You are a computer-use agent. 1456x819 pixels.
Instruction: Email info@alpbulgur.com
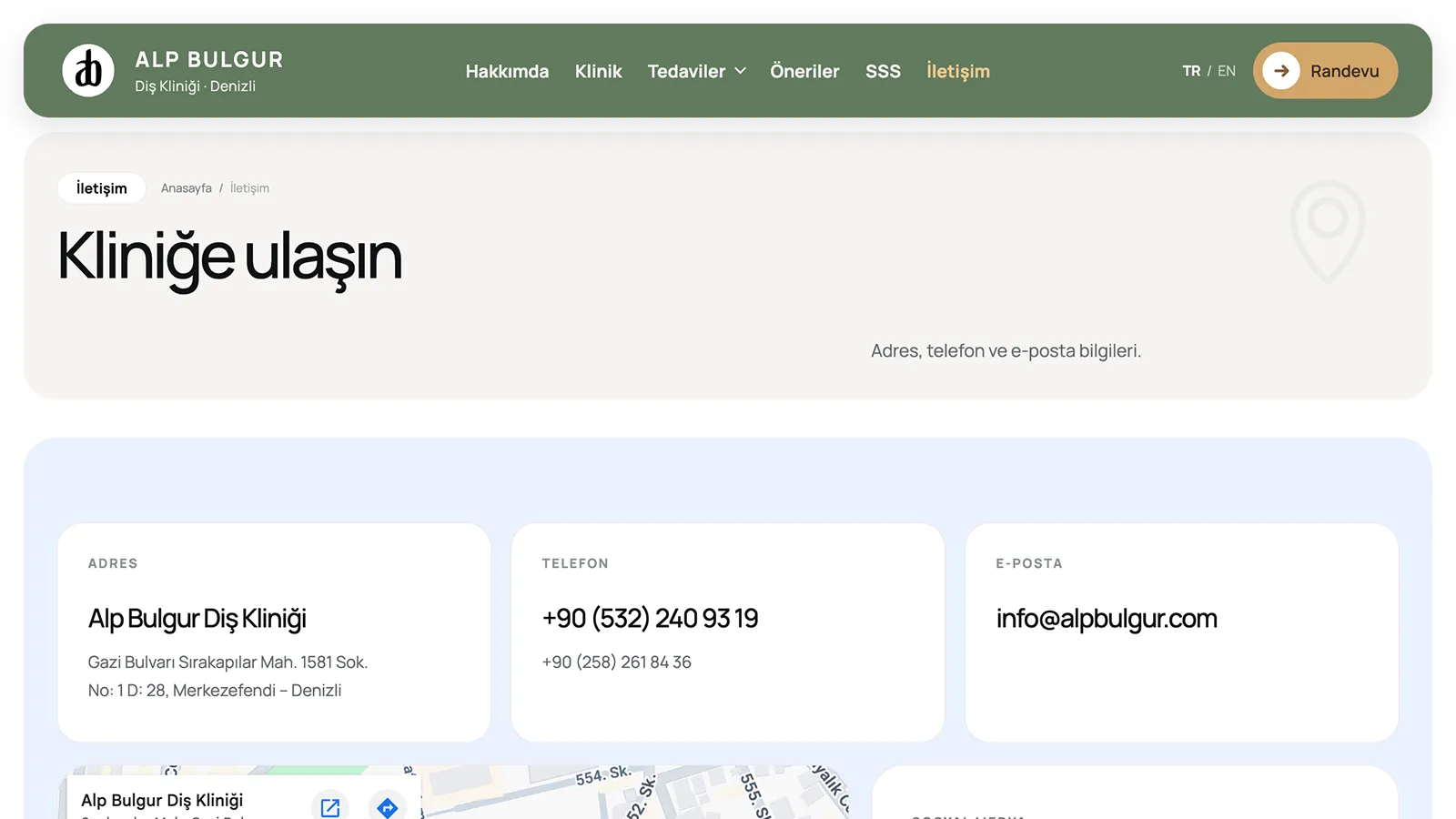[1107, 619]
